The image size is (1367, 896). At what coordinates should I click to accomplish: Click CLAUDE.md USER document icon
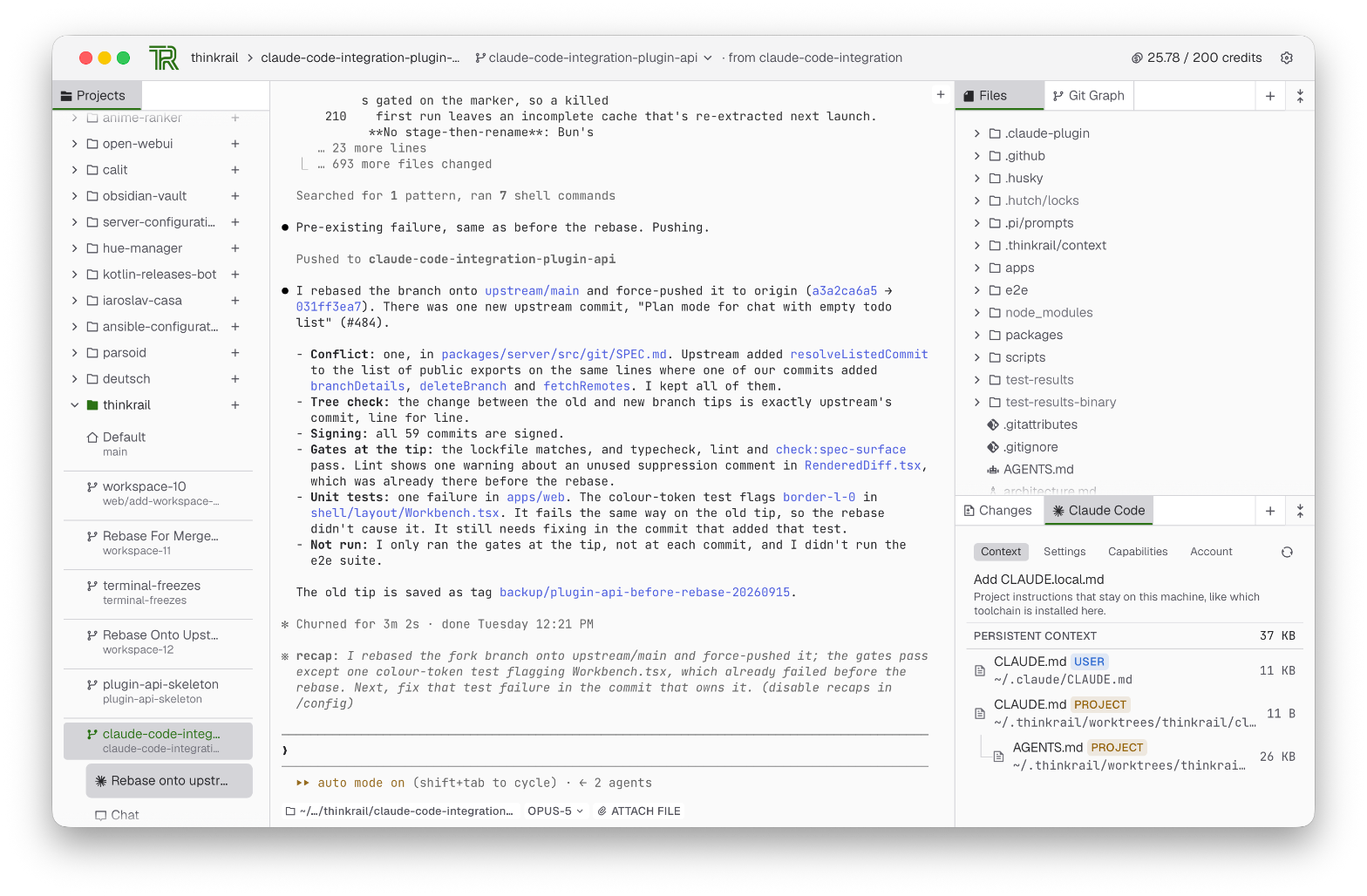pyautogui.click(x=980, y=670)
